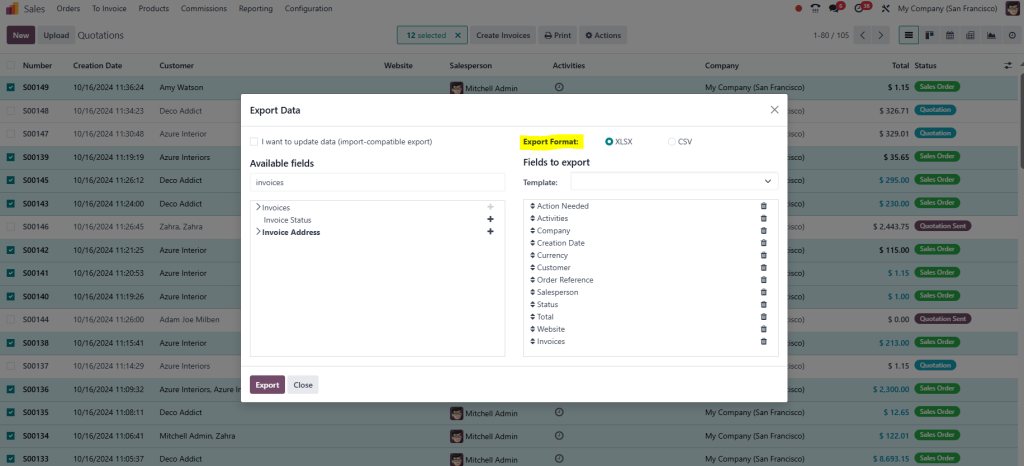
Task: Open the To Invoice menu
Action: click(109, 8)
